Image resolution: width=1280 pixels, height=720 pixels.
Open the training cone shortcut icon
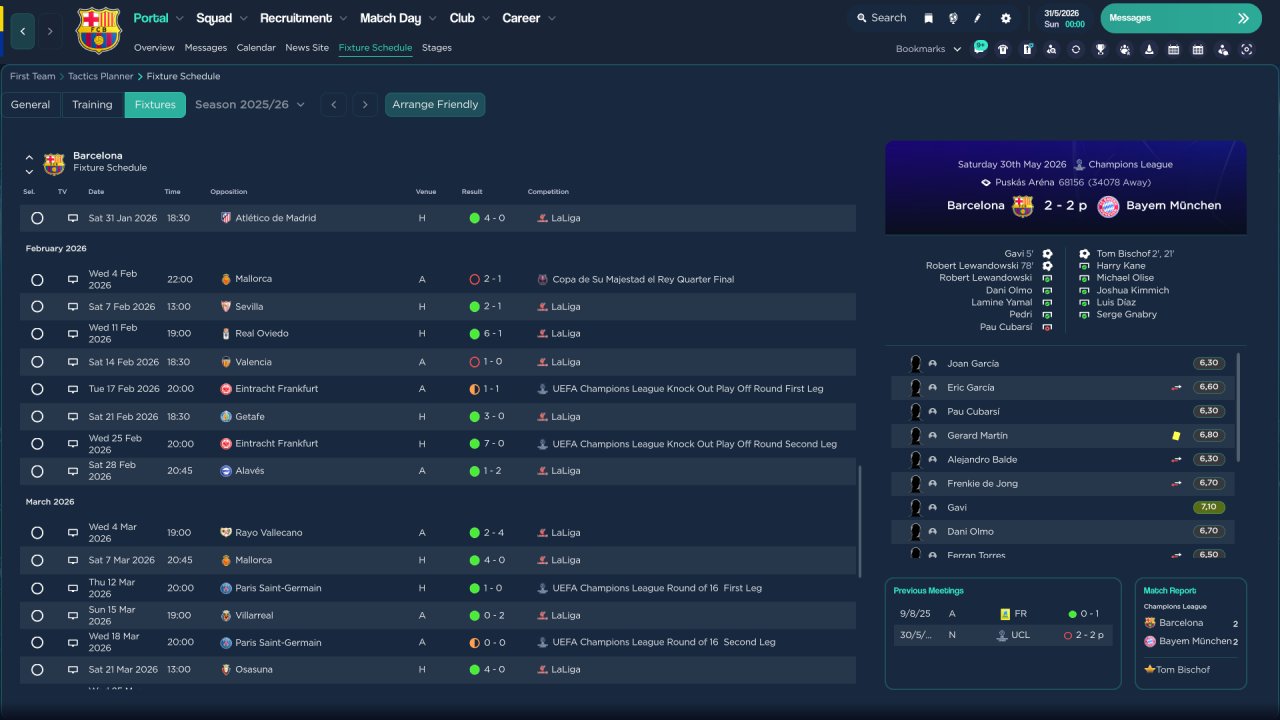tap(1149, 49)
